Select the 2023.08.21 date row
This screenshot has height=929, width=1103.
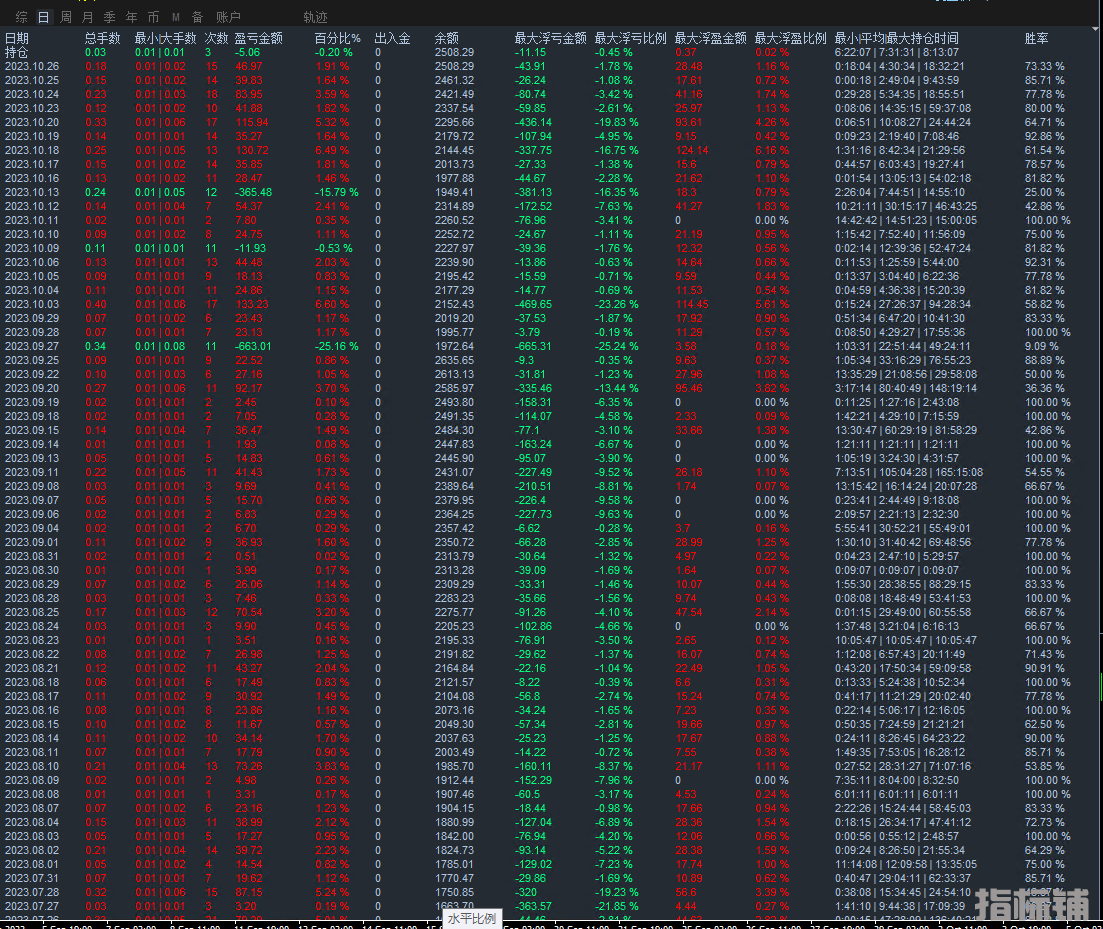[x=32, y=668]
